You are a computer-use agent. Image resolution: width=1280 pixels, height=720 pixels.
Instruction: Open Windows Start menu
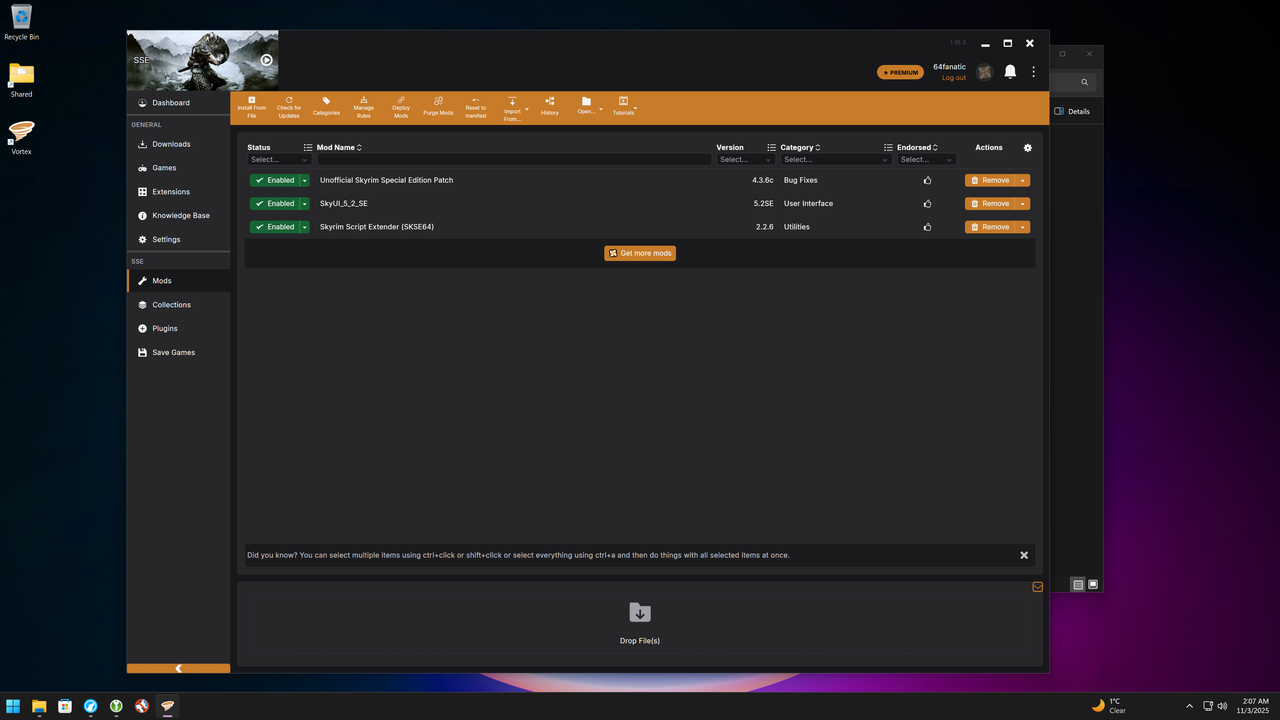[13, 706]
